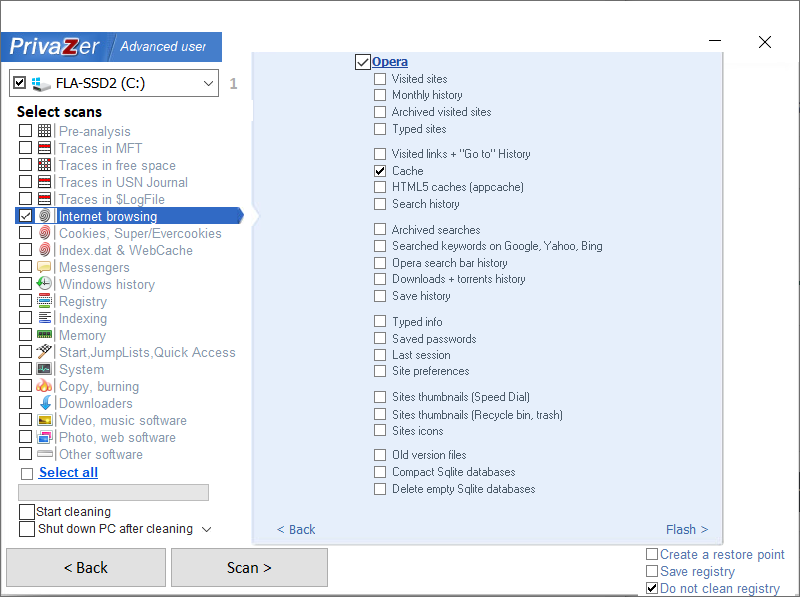
Task: Click the Traces in free space icon
Action: click(x=44, y=165)
